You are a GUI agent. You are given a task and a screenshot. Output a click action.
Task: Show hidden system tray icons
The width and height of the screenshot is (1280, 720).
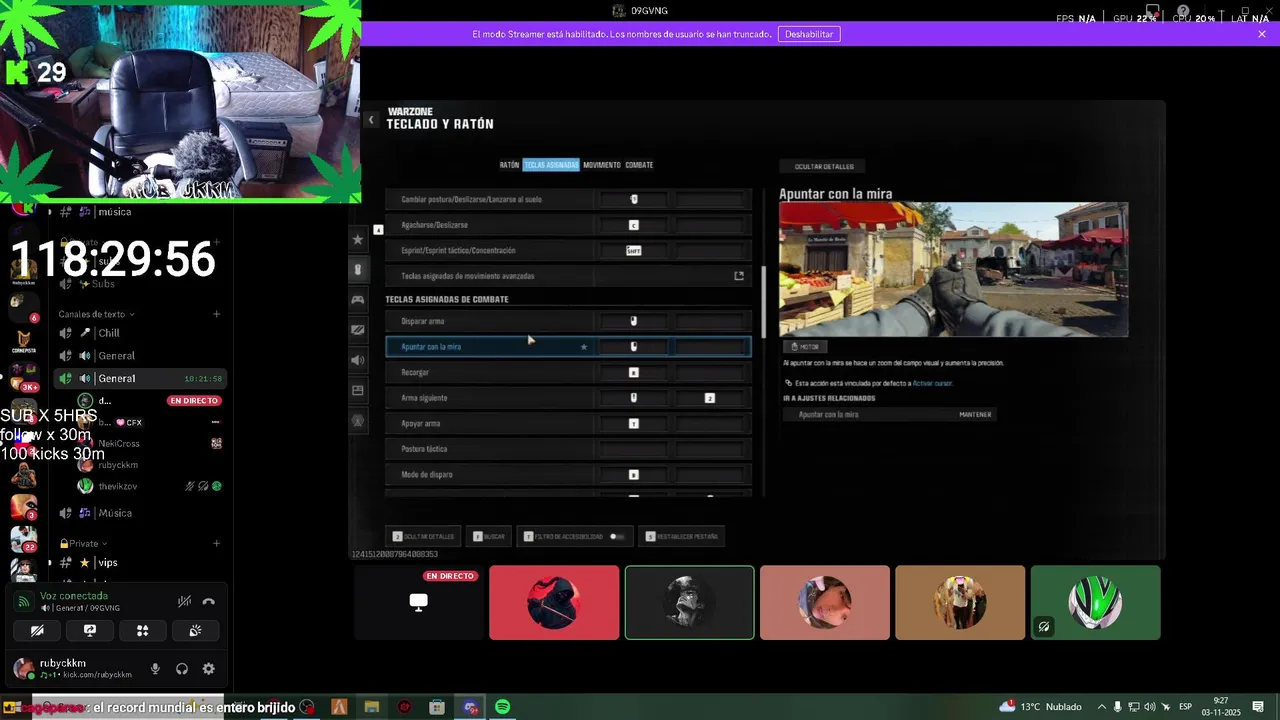(x=1102, y=707)
